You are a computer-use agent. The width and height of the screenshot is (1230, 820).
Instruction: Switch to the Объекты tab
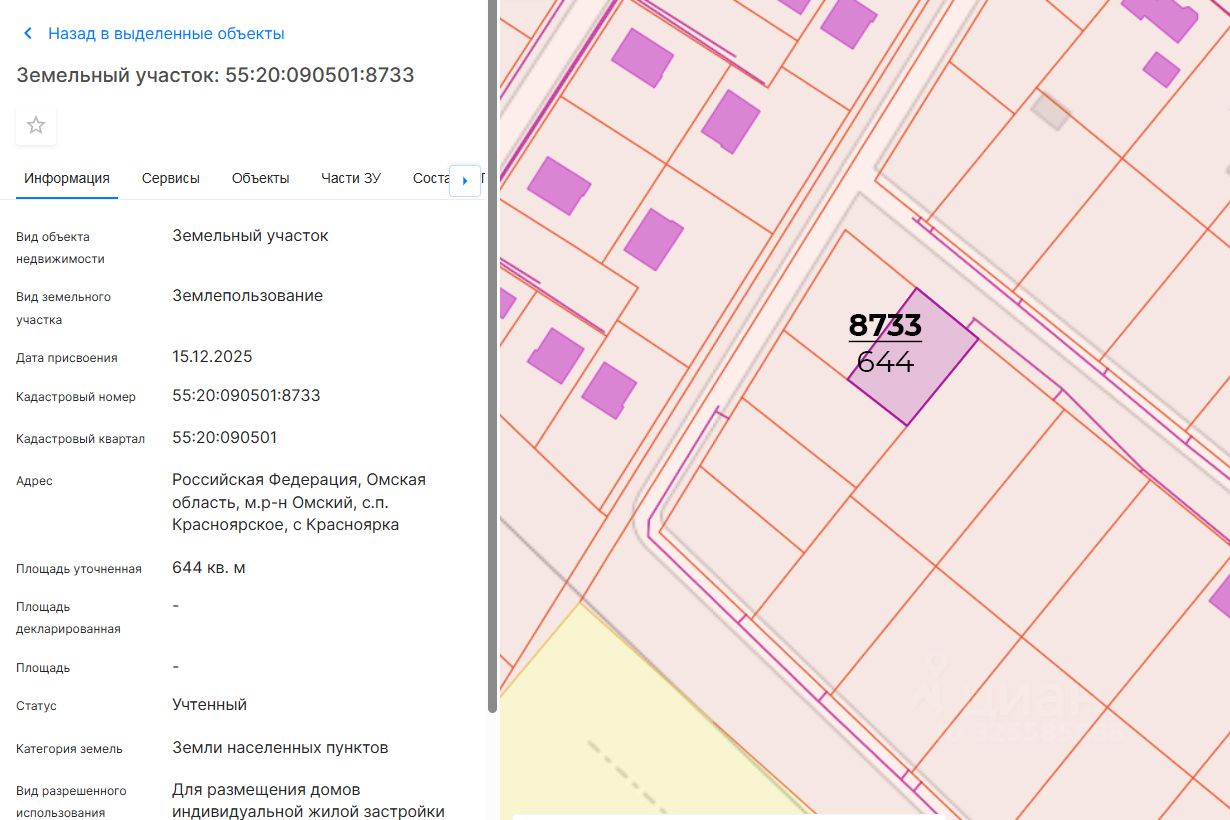coord(261,179)
